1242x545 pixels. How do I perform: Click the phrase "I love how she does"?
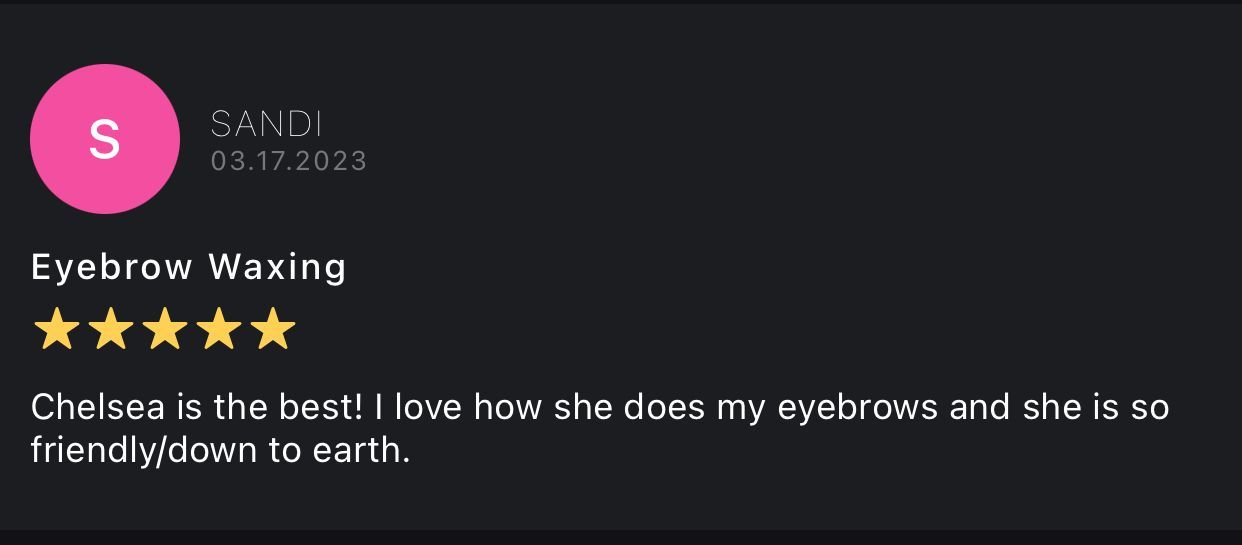[550, 408]
